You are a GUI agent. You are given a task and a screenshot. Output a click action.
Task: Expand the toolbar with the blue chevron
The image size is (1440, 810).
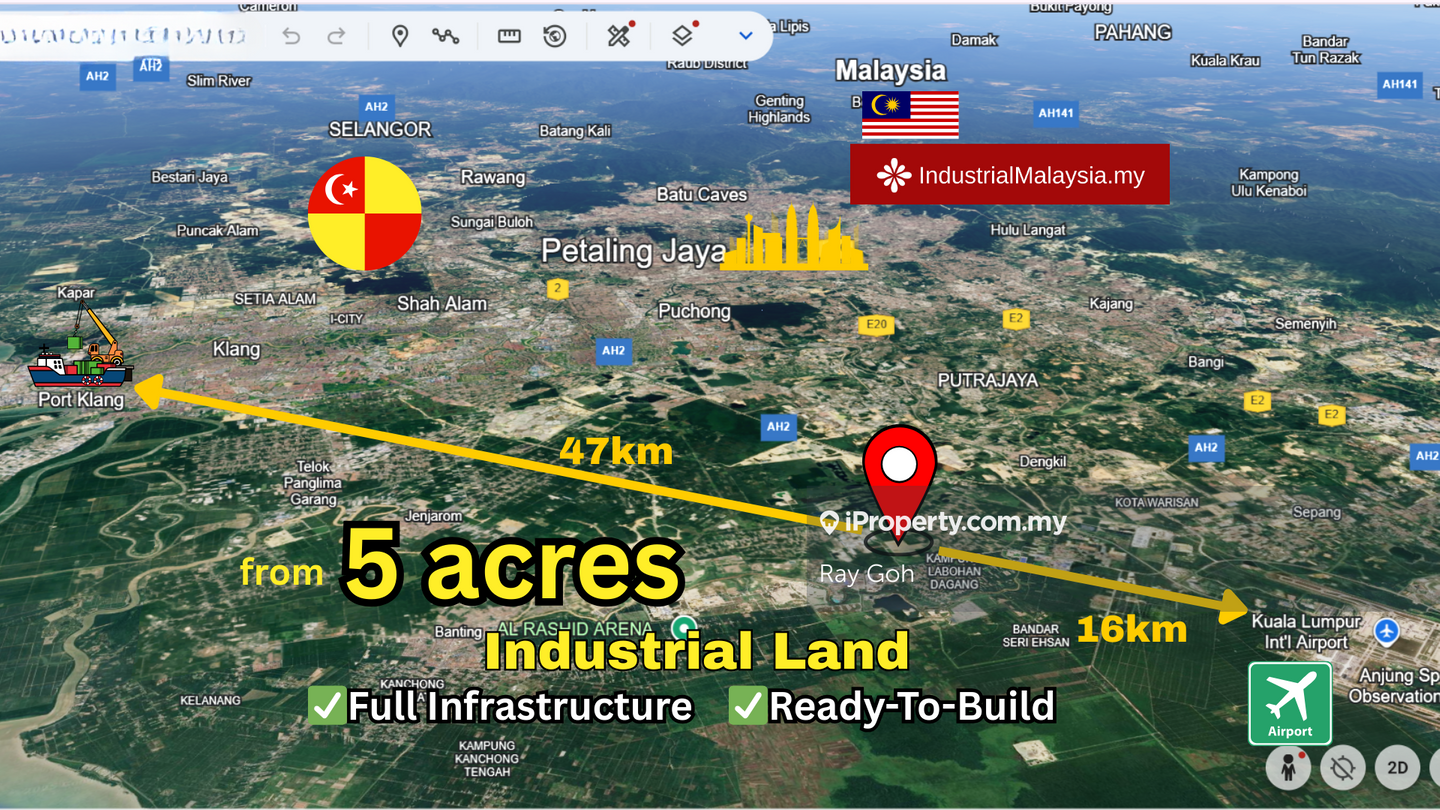click(x=745, y=36)
